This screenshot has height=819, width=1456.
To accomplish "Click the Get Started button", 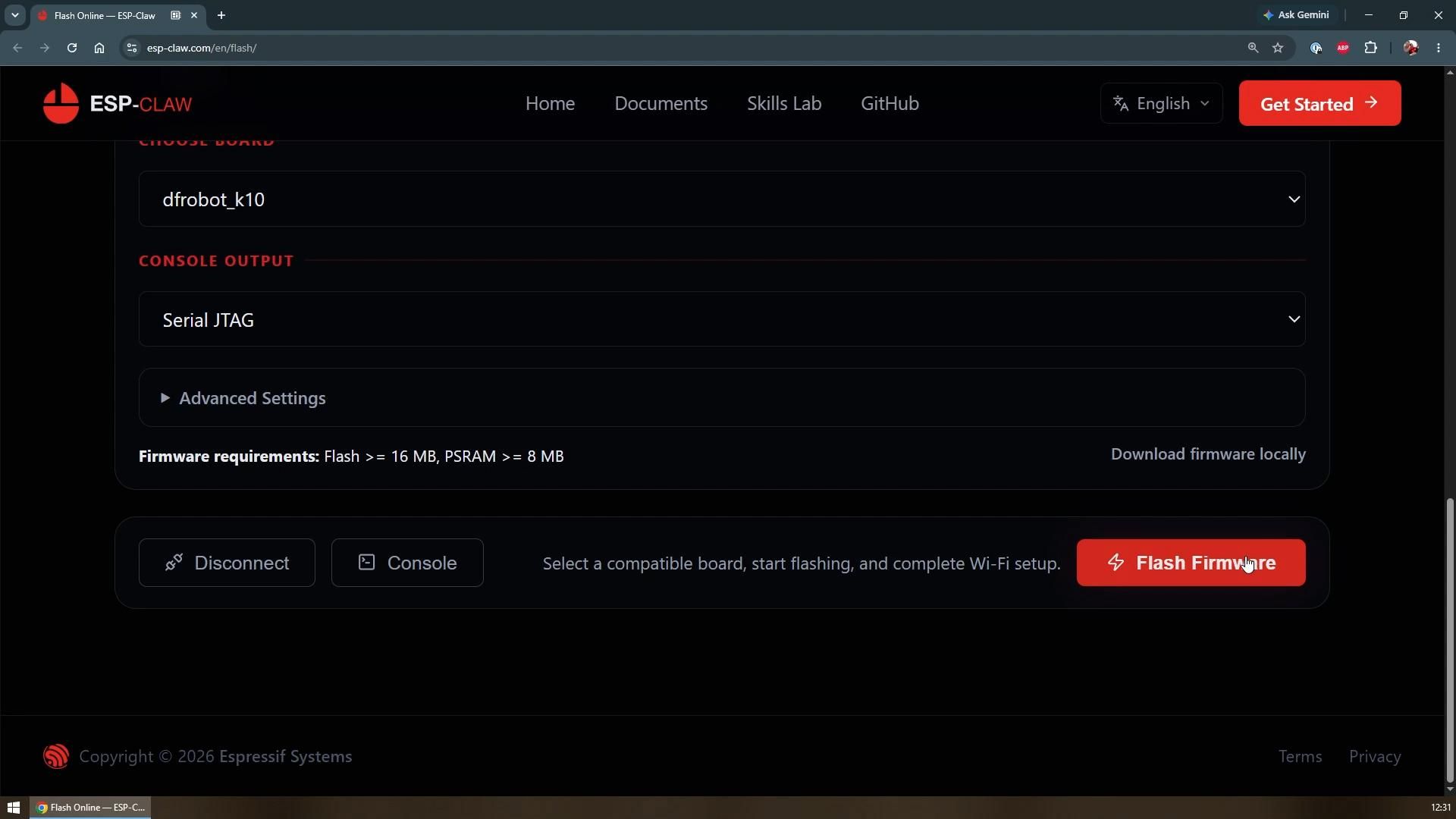I will [x=1319, y=103].
